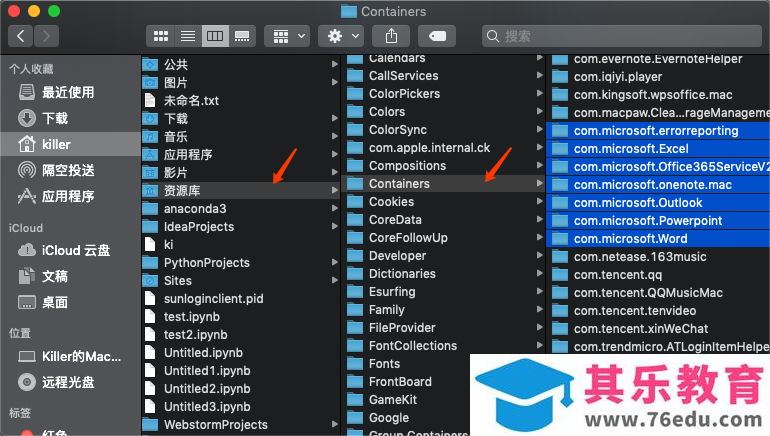Select the 影片 folder
Image resolution: width=770 pixels, height=436 pixels.
241,172
